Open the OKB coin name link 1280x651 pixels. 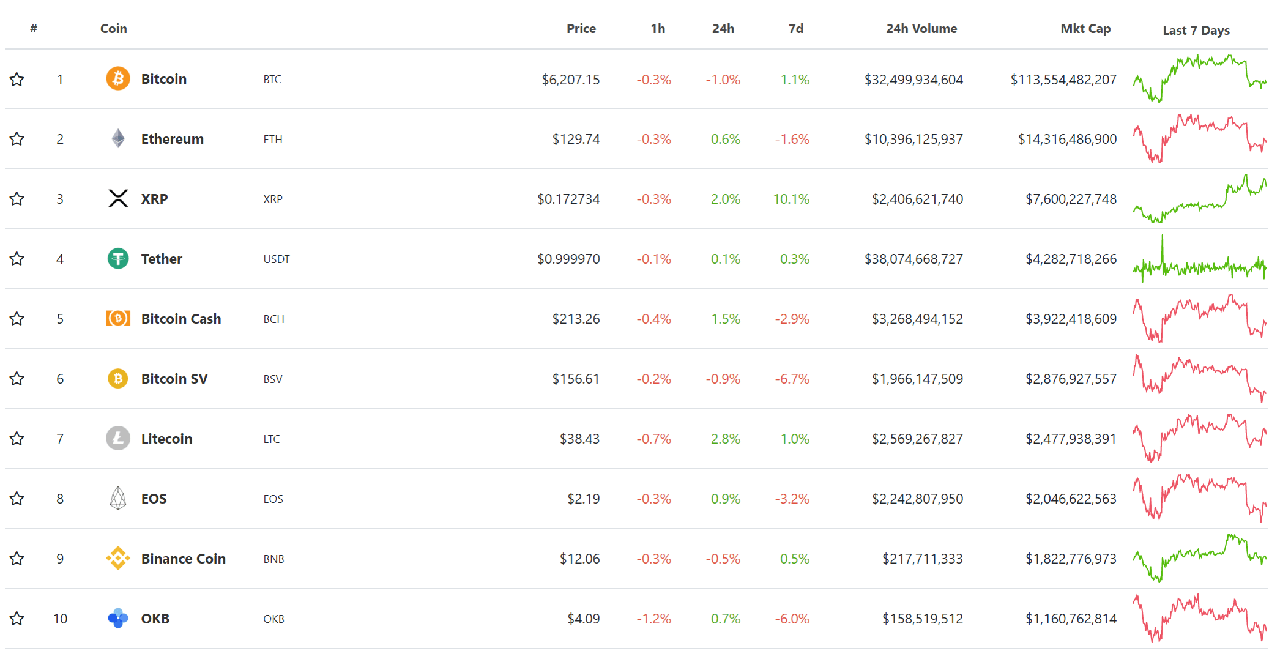coord(155,619)
